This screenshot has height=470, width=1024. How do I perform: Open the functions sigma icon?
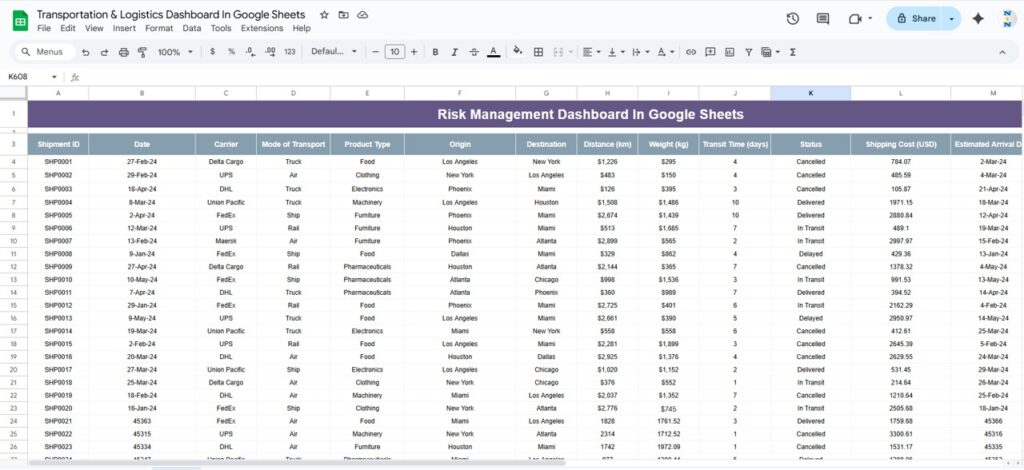coord(793,52)
